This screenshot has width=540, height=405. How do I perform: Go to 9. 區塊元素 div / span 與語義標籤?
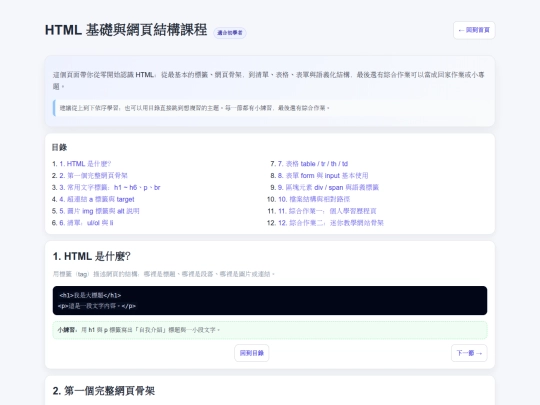coord(328,187)
